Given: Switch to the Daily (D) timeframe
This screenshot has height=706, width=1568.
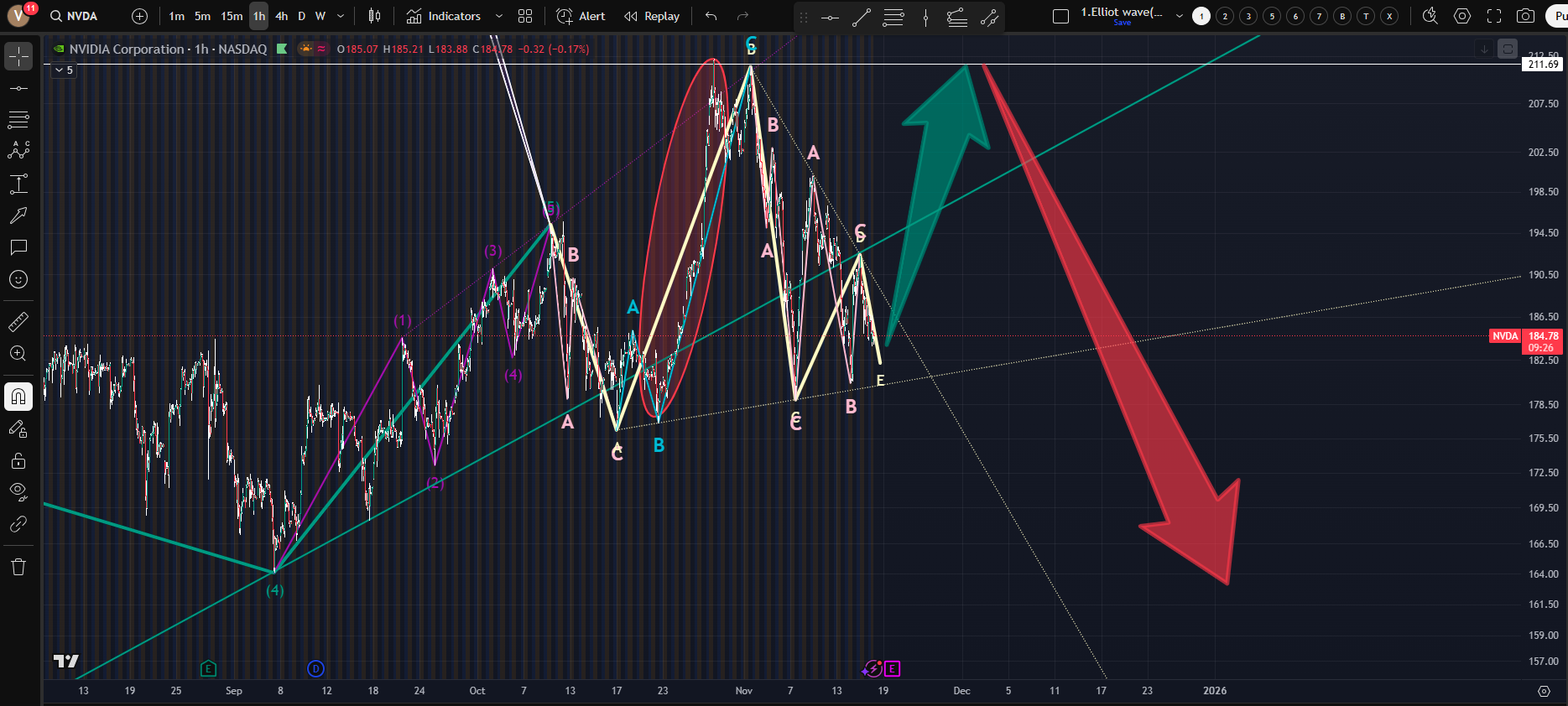Looking at the screenshot, I should (302, 16).
